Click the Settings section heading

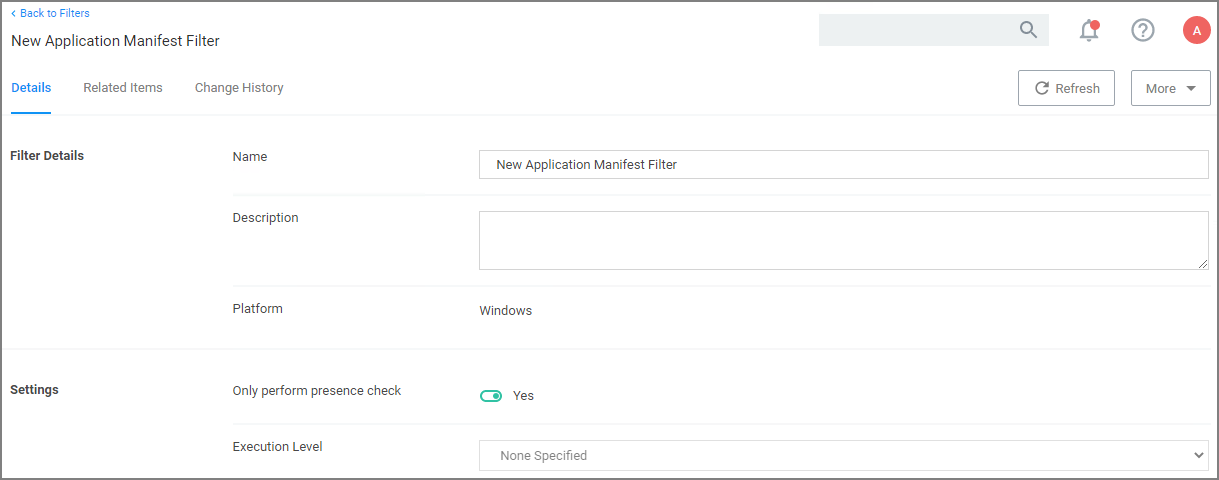pyautogui.click(x=34, y=390)
